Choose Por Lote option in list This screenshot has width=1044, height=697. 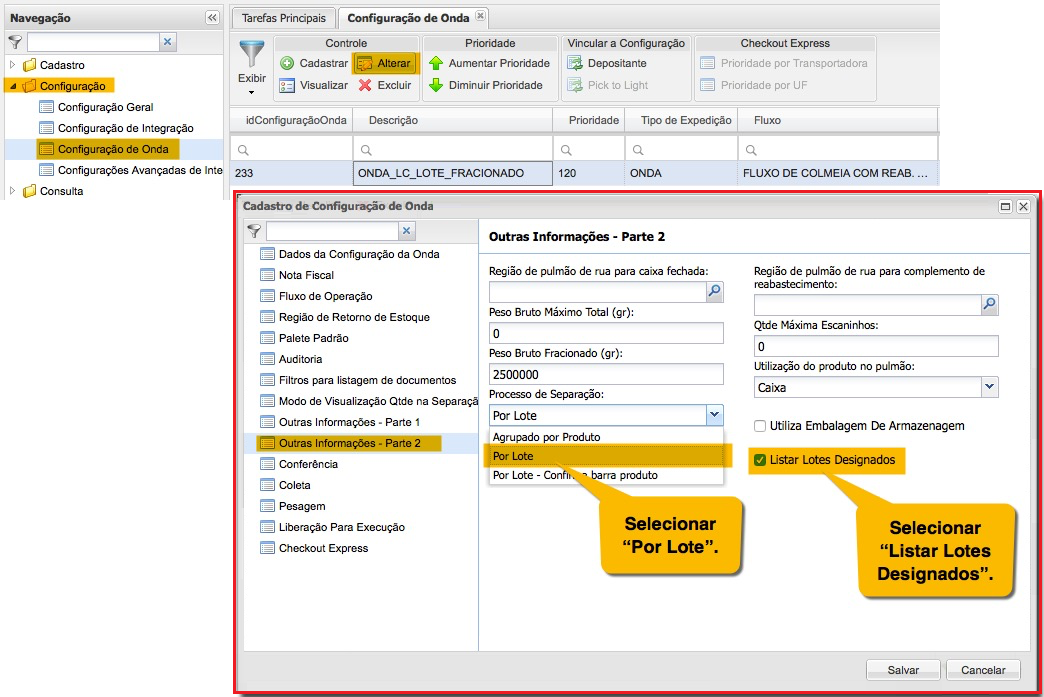click(606, 456)
